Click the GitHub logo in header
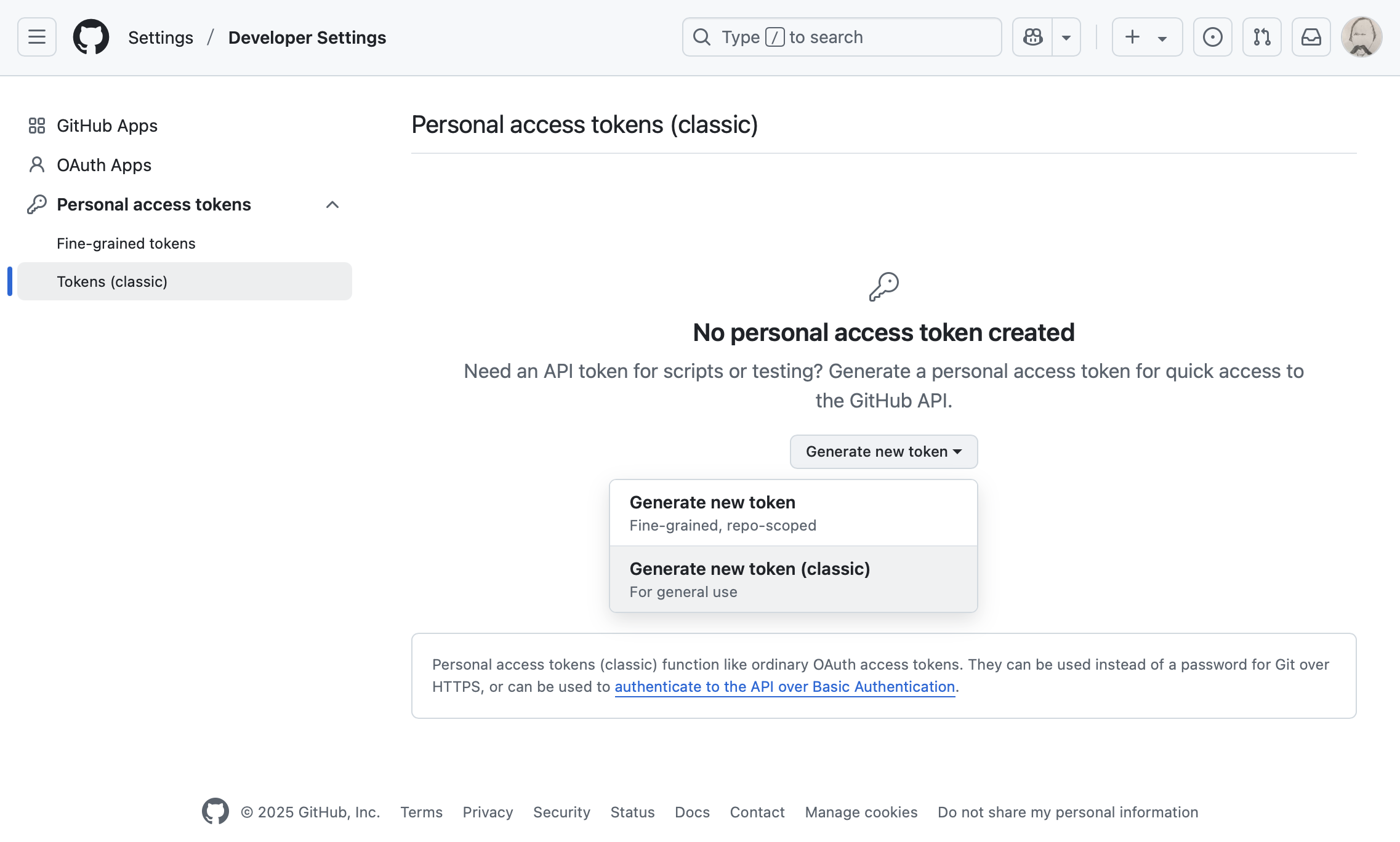Image resolution: width=1400 pixels, height=842 pixels. [91, 37]
